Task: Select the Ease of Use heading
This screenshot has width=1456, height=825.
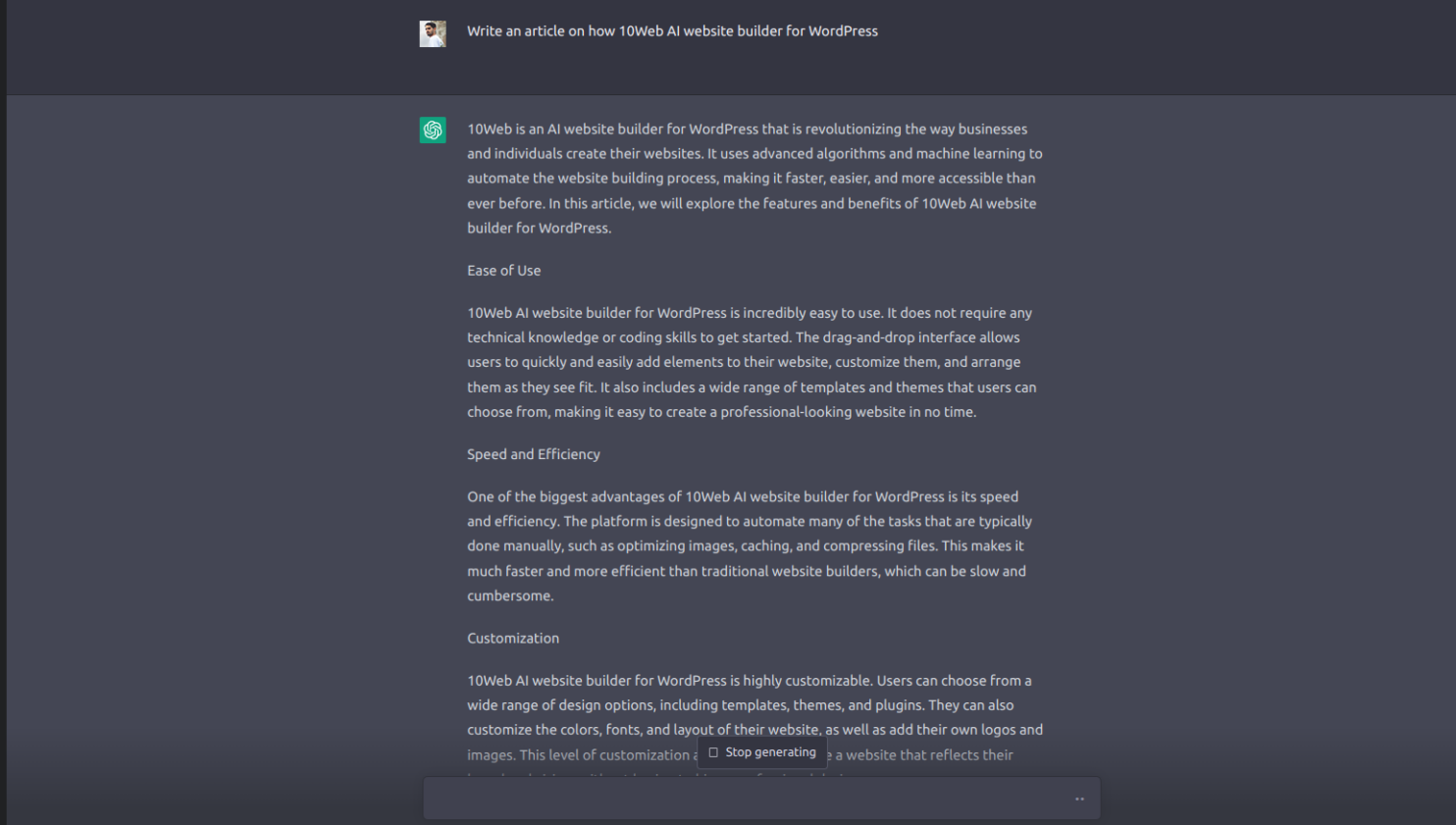Action: (x=503, y=271)
